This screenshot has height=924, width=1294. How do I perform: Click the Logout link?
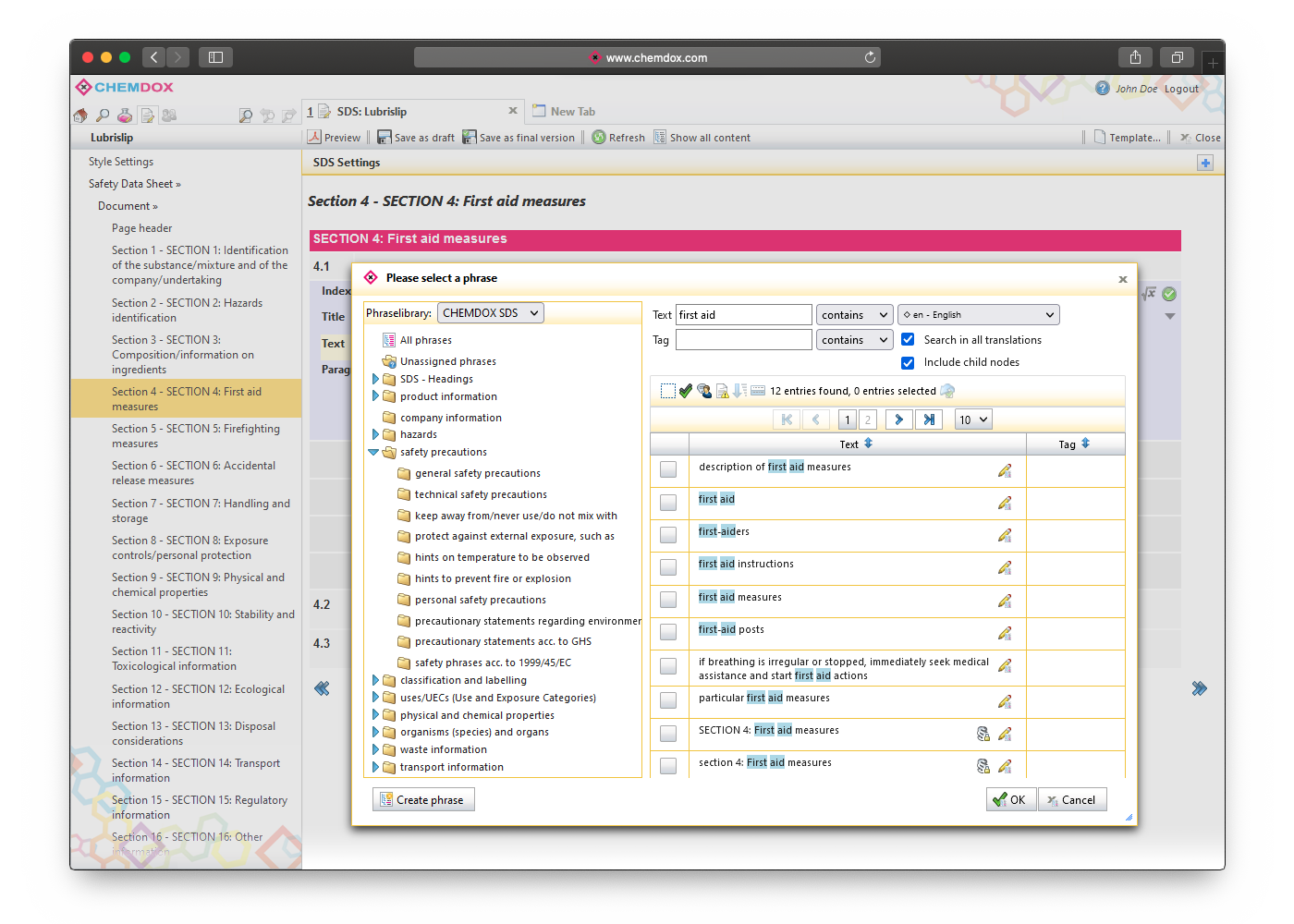pyautogui.click(x=1181, y=89)
